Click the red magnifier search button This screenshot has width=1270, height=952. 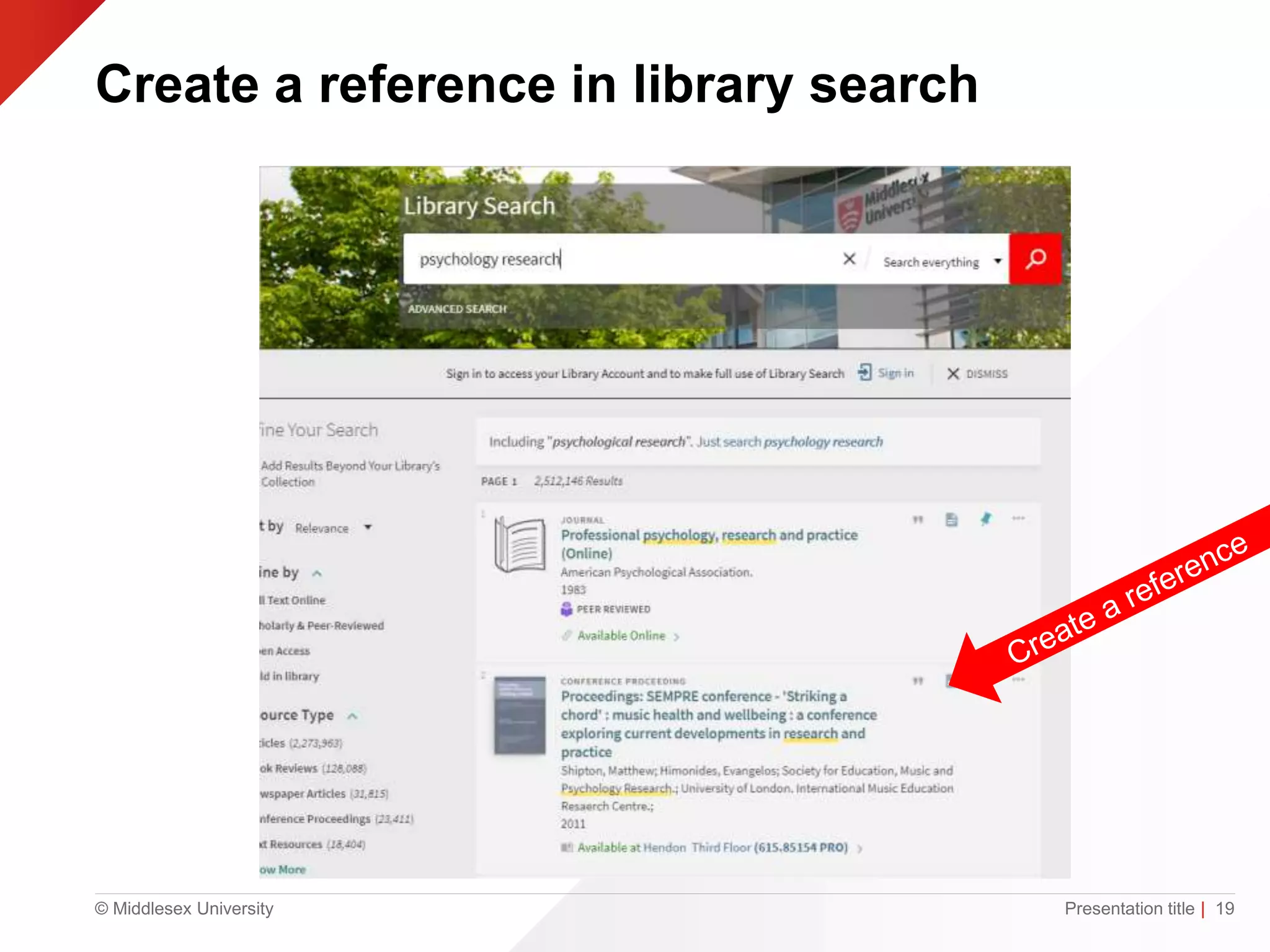pos(1035,259)
